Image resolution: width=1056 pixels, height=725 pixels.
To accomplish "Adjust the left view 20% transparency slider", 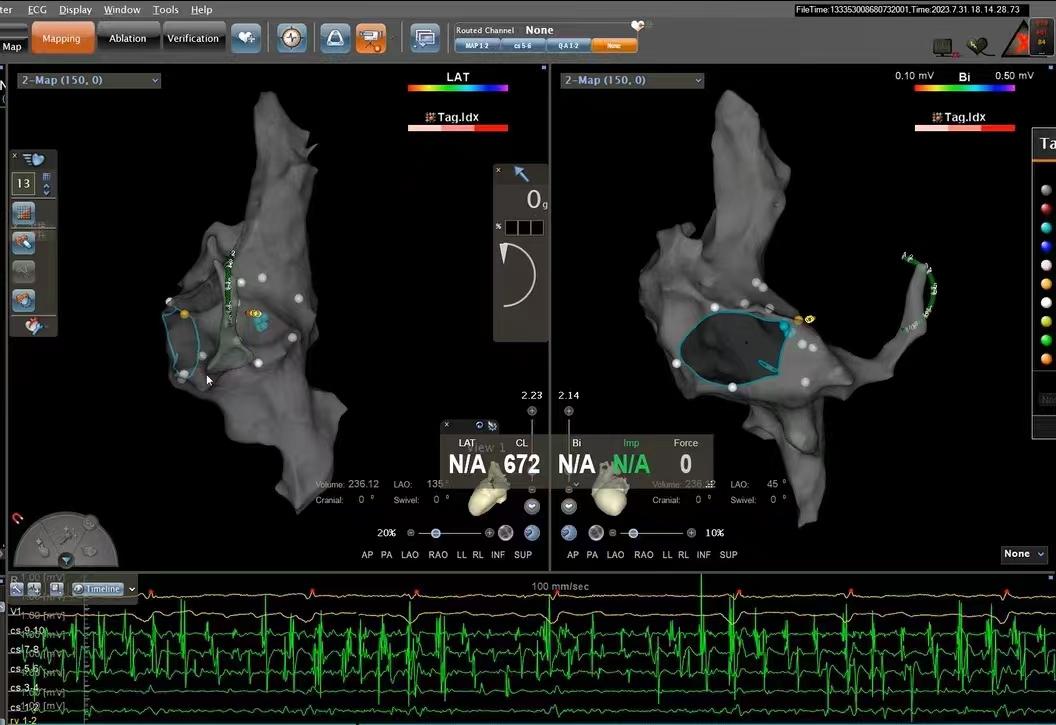I will [x=436, y=533].
